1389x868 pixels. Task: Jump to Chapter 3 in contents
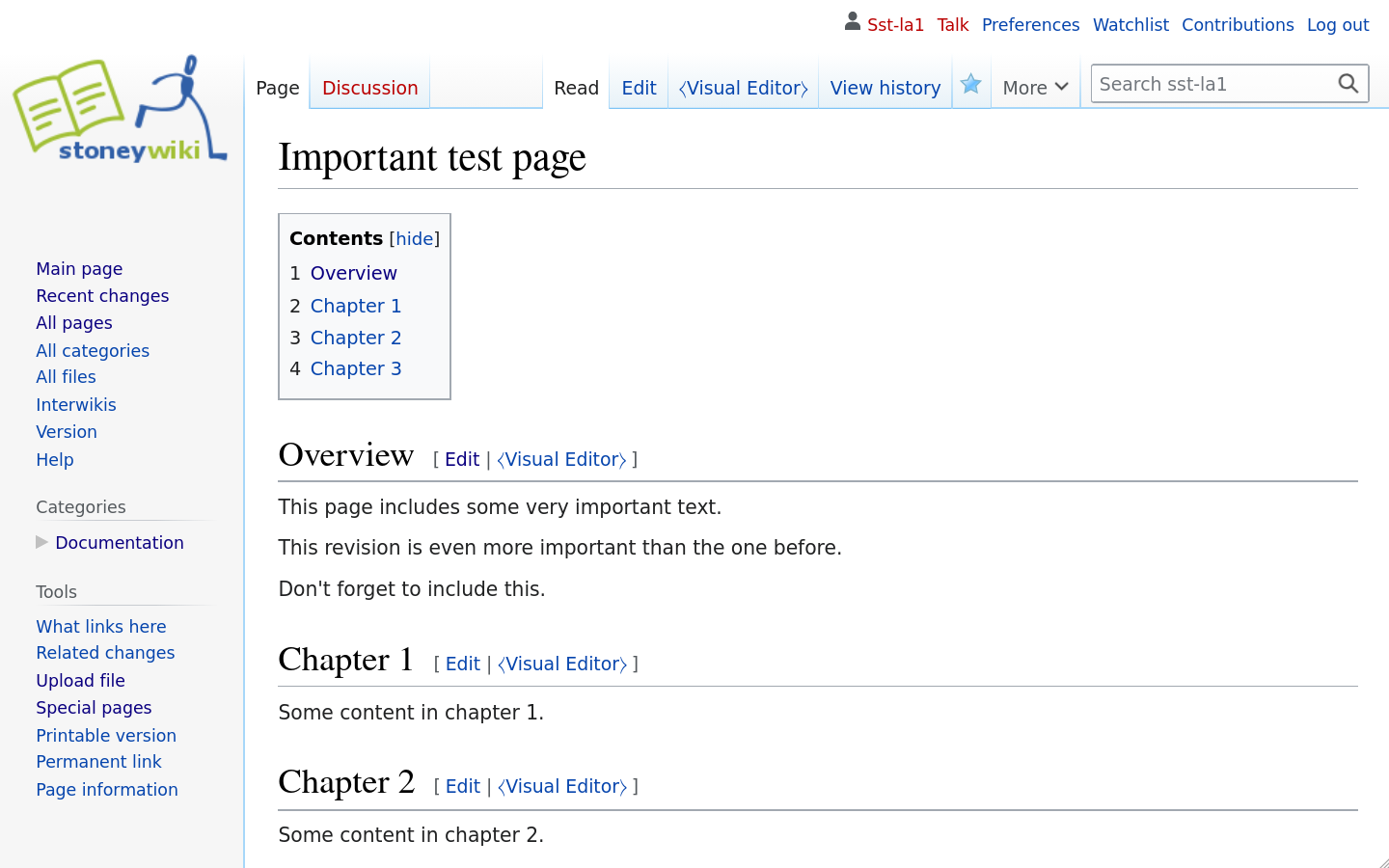tap(356, 368)
